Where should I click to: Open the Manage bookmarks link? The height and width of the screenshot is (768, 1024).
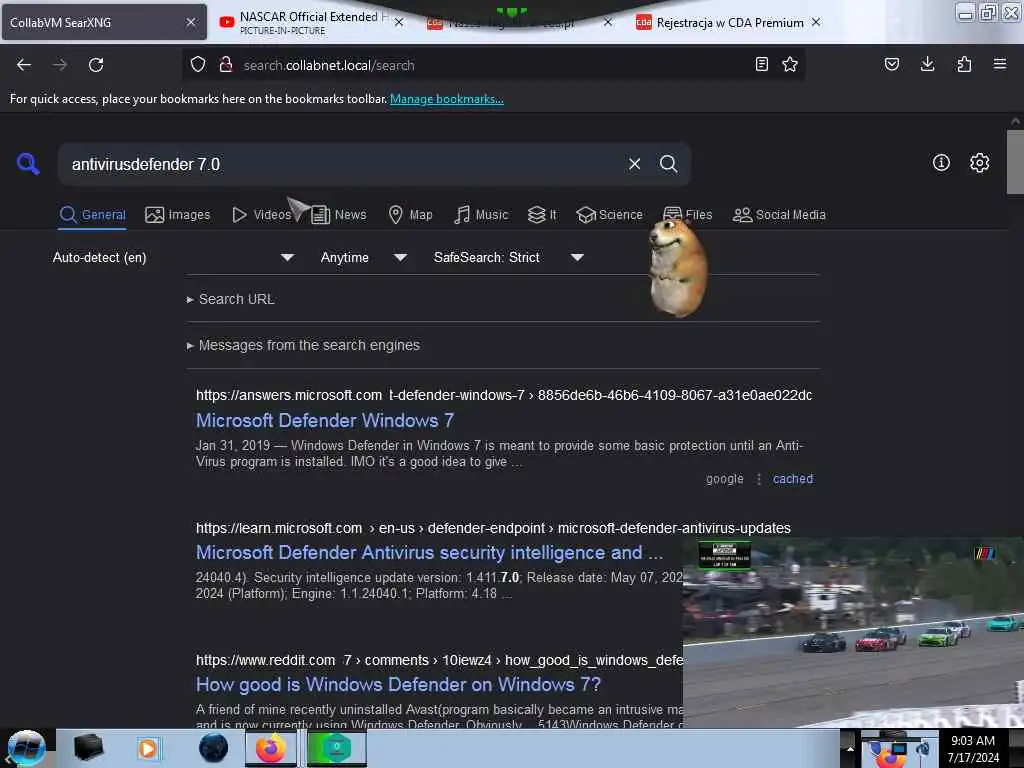click(x=447, y=99)
